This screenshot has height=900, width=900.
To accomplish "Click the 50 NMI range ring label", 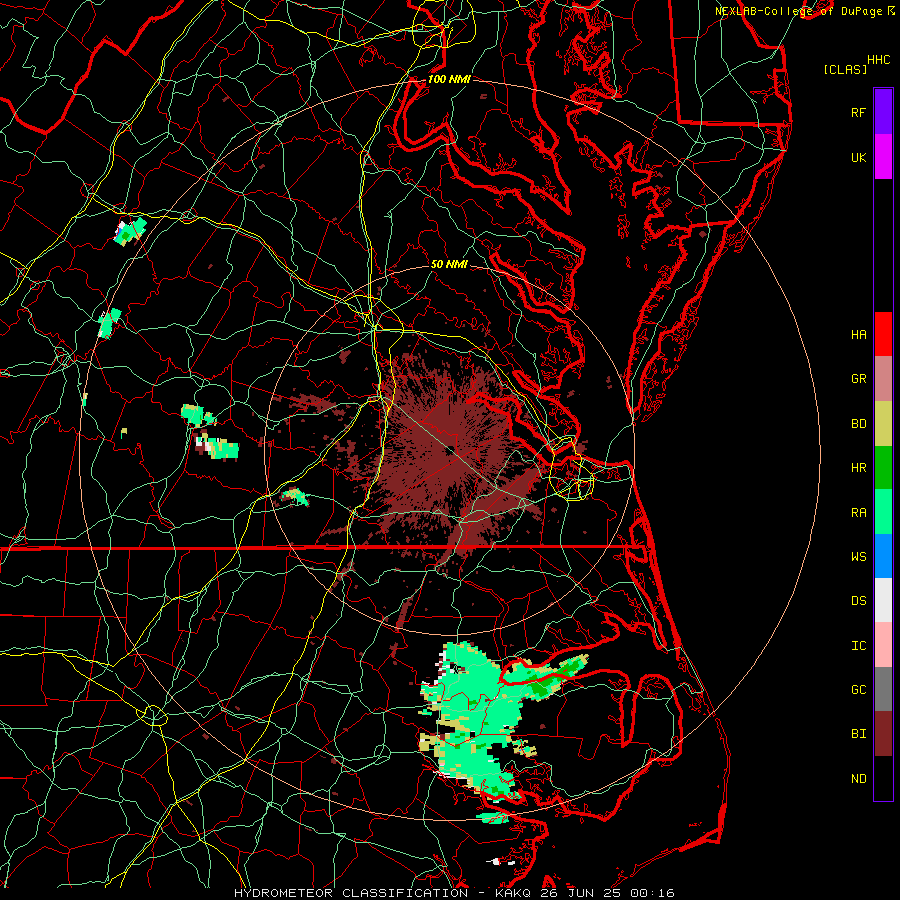I will 449,264.
